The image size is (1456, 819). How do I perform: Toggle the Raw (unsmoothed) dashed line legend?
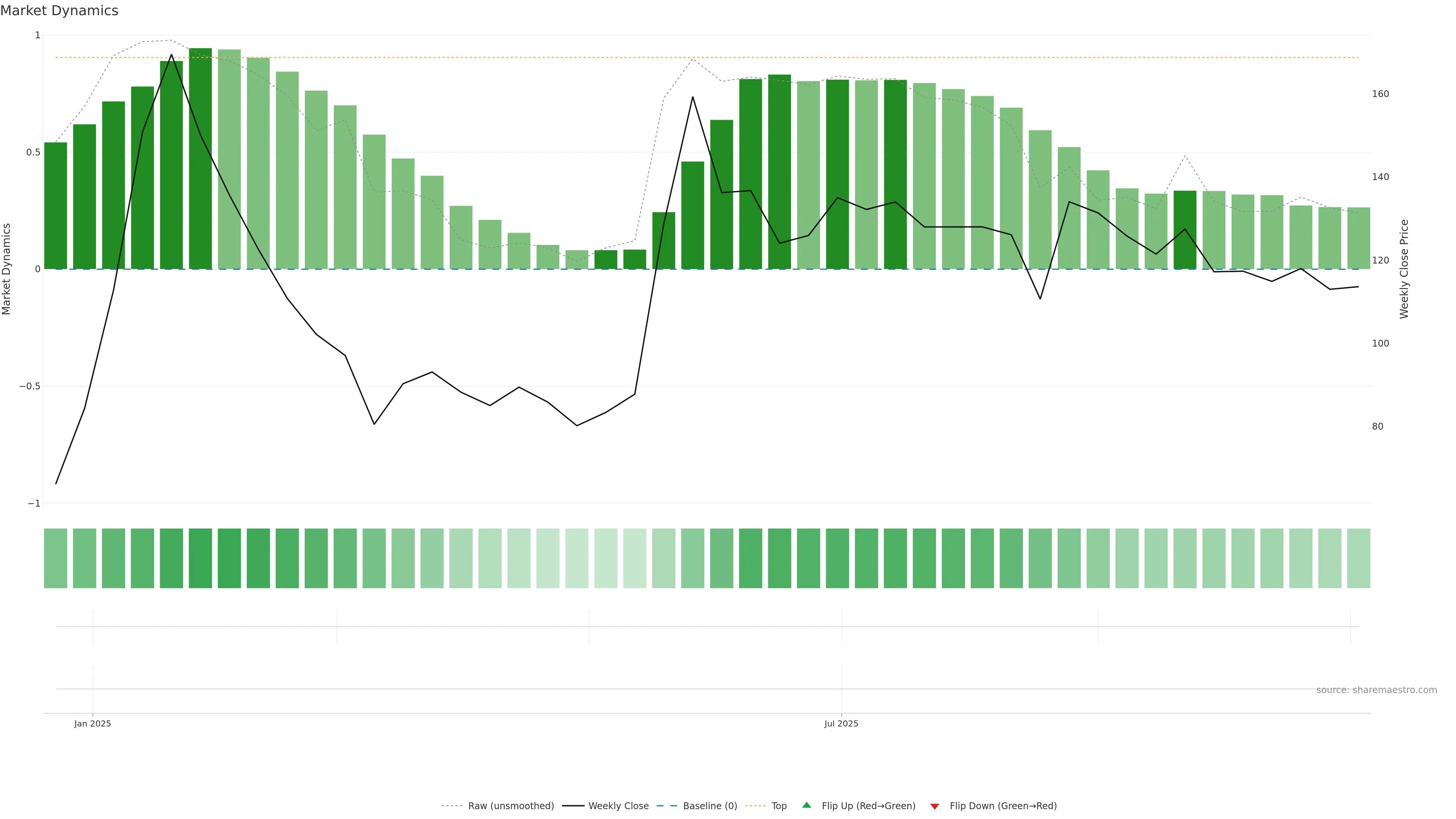pyautogui.click(x=452, y=806)
